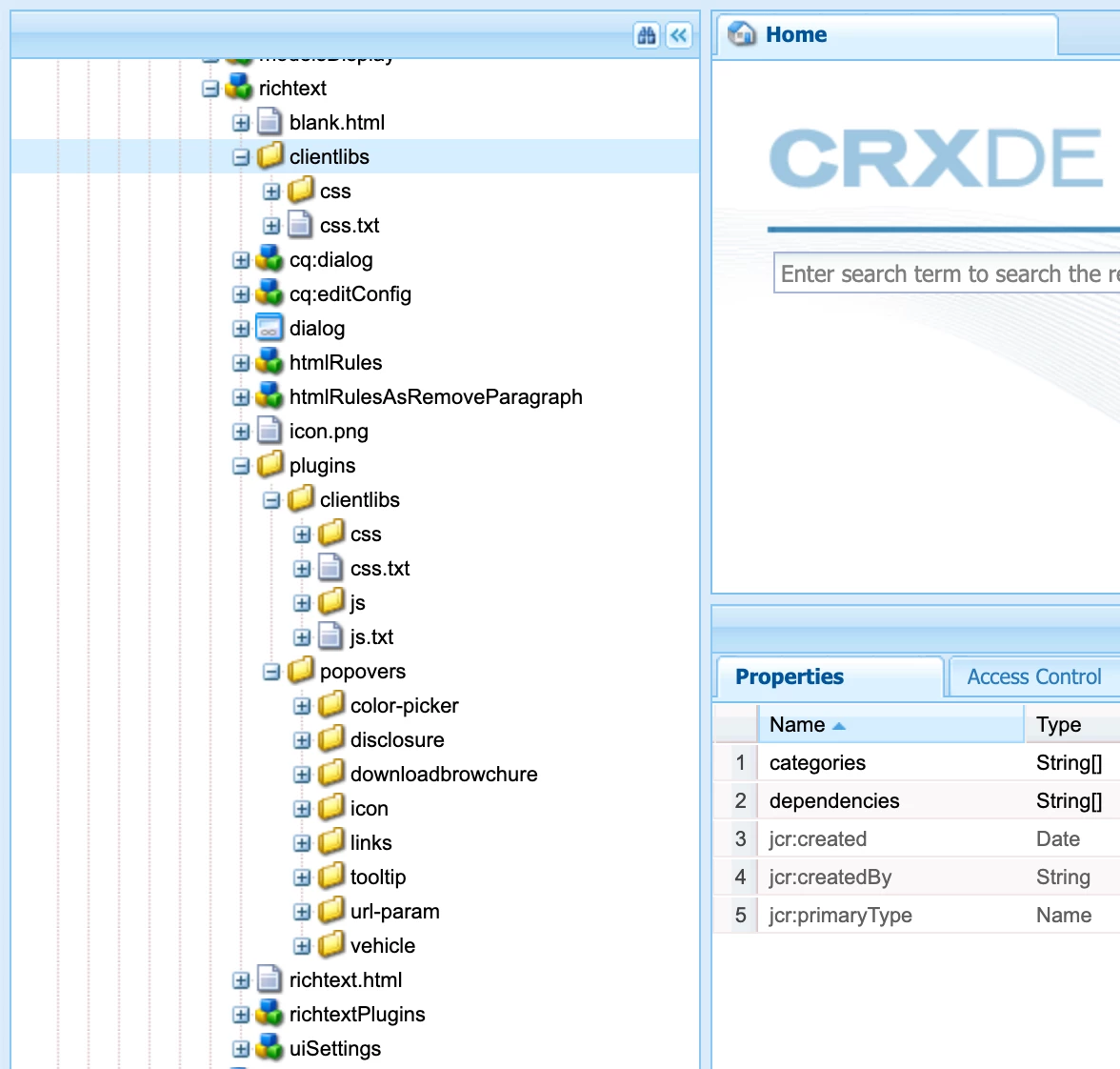1120x1069 pixels.
Task: Collapse the richtext node
Action: 210,89
